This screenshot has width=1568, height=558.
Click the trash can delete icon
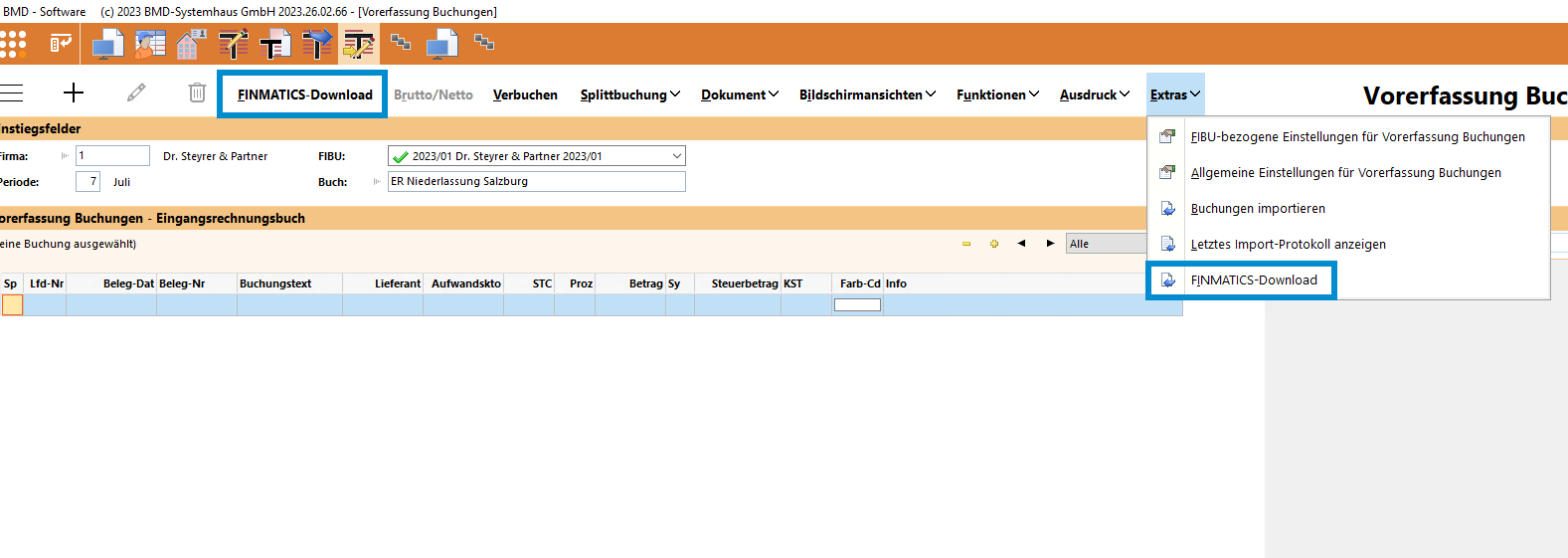point(197,93)
